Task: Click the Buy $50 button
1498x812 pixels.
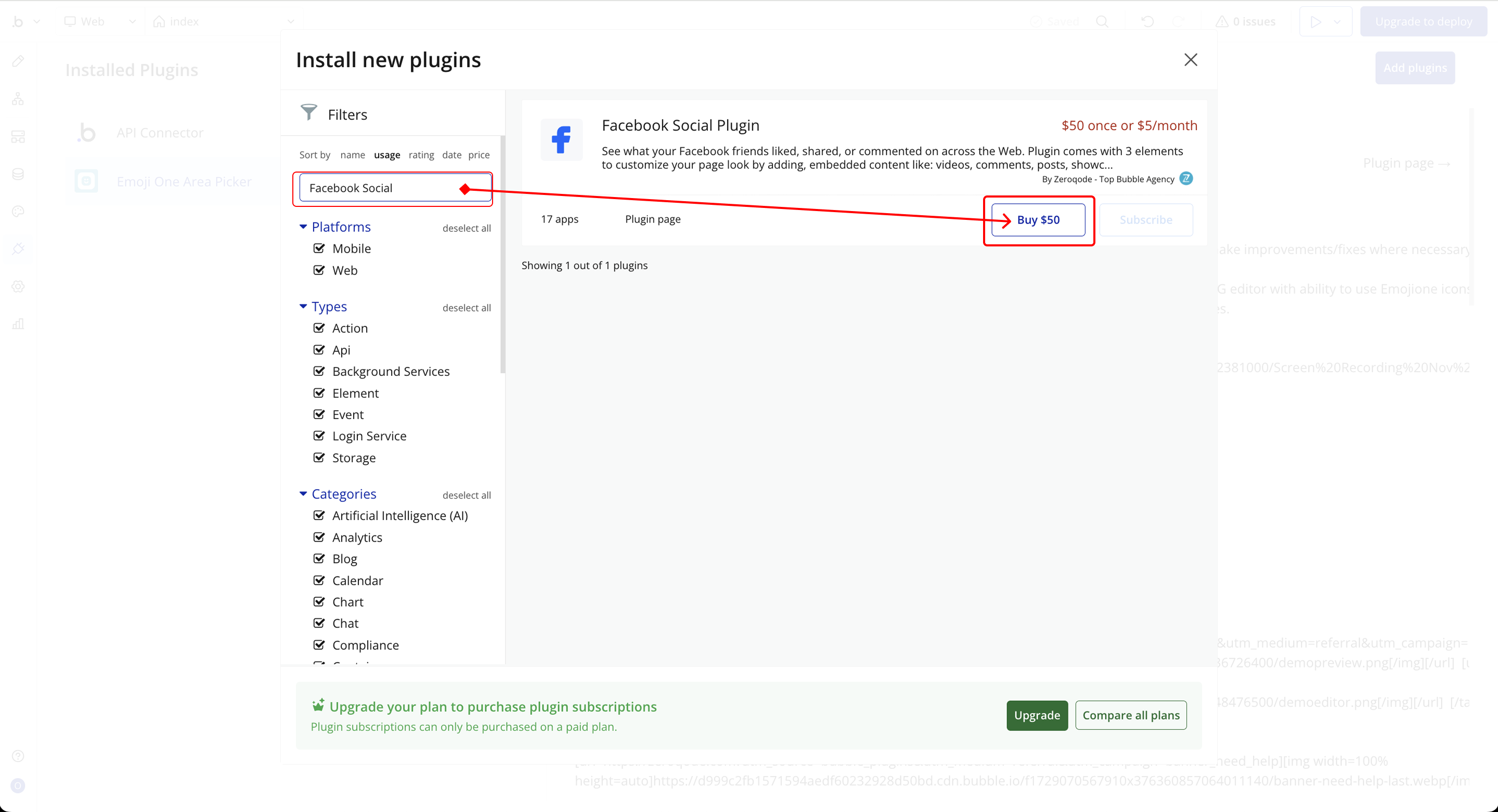Action: pyautogui.click(x=1038, y=220)
